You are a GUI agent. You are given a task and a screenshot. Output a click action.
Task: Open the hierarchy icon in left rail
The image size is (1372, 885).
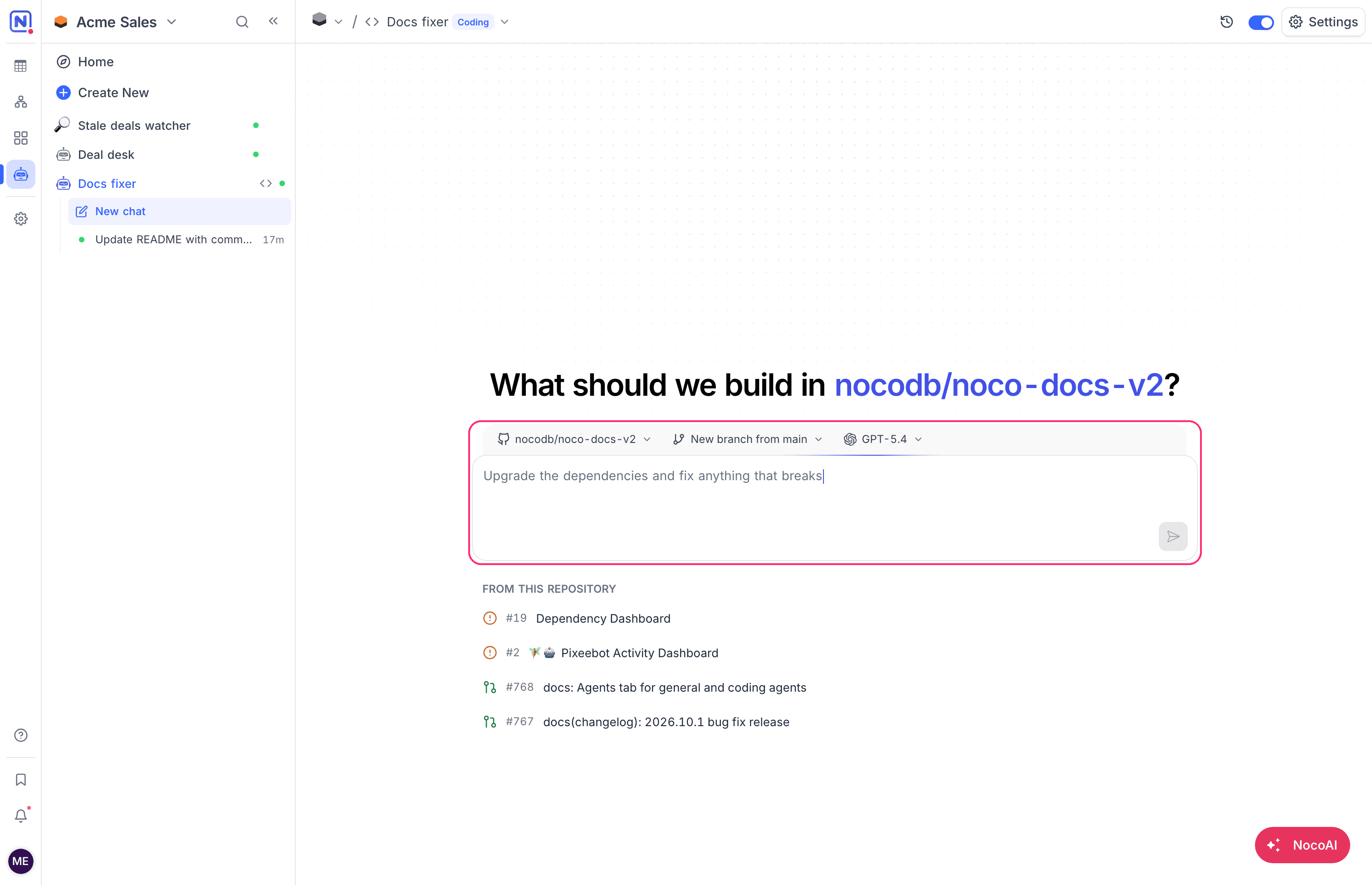21,102
